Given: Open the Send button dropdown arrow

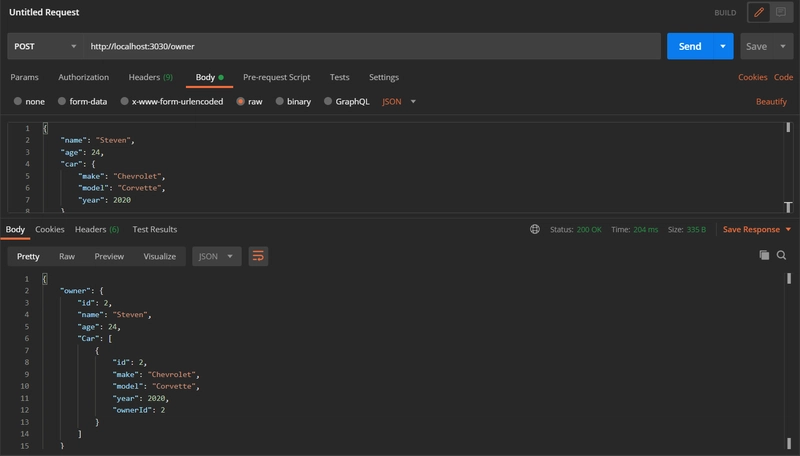Looking at the screenshot, I should (723, 46).
